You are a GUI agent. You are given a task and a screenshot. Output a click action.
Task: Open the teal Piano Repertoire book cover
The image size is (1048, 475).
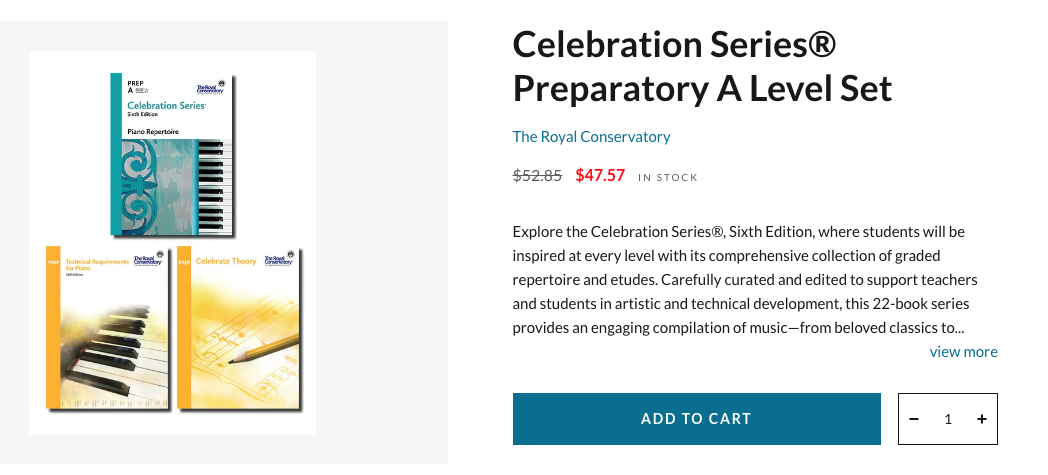(172, 154)
